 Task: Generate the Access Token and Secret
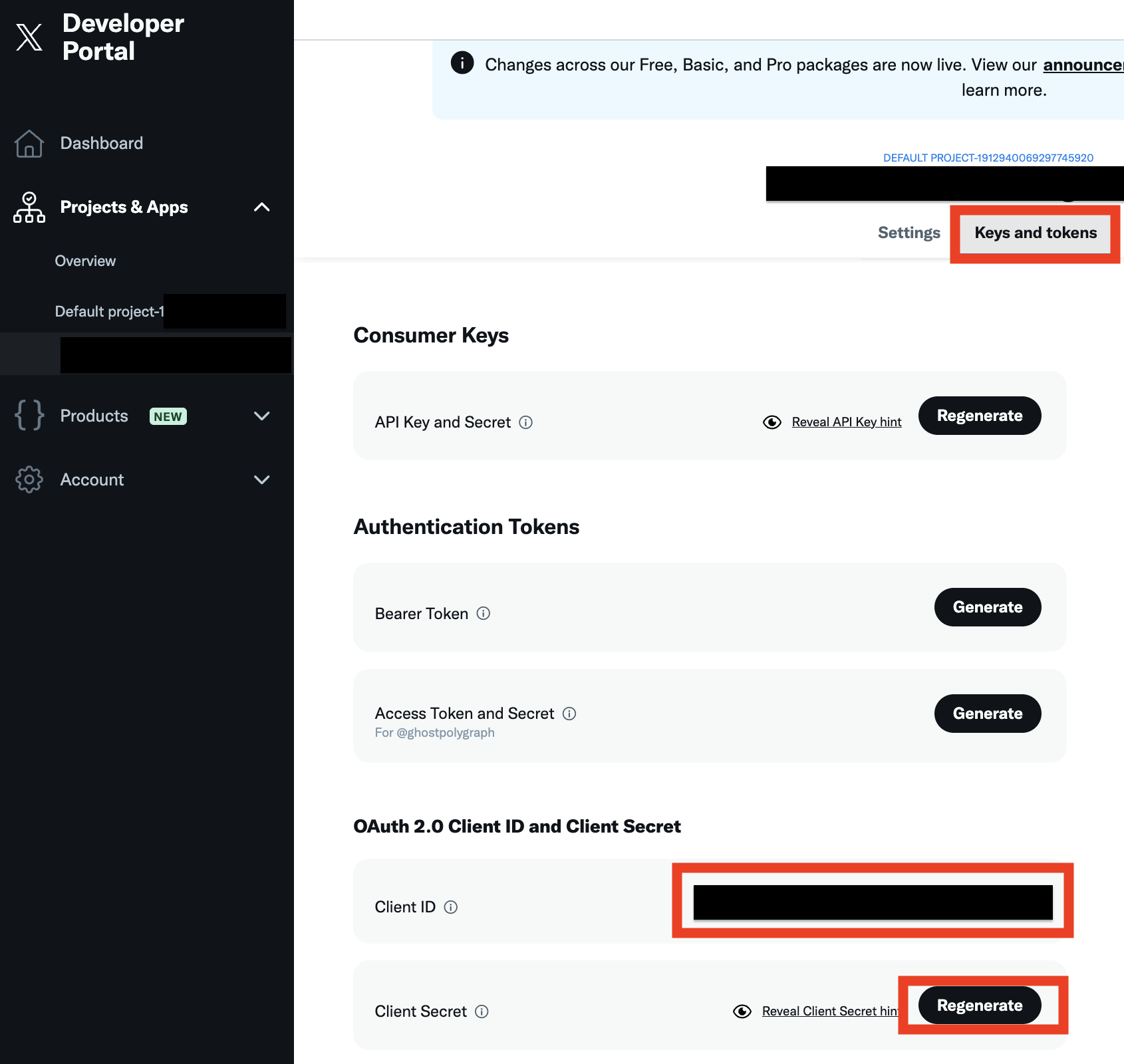click(988, 714)
